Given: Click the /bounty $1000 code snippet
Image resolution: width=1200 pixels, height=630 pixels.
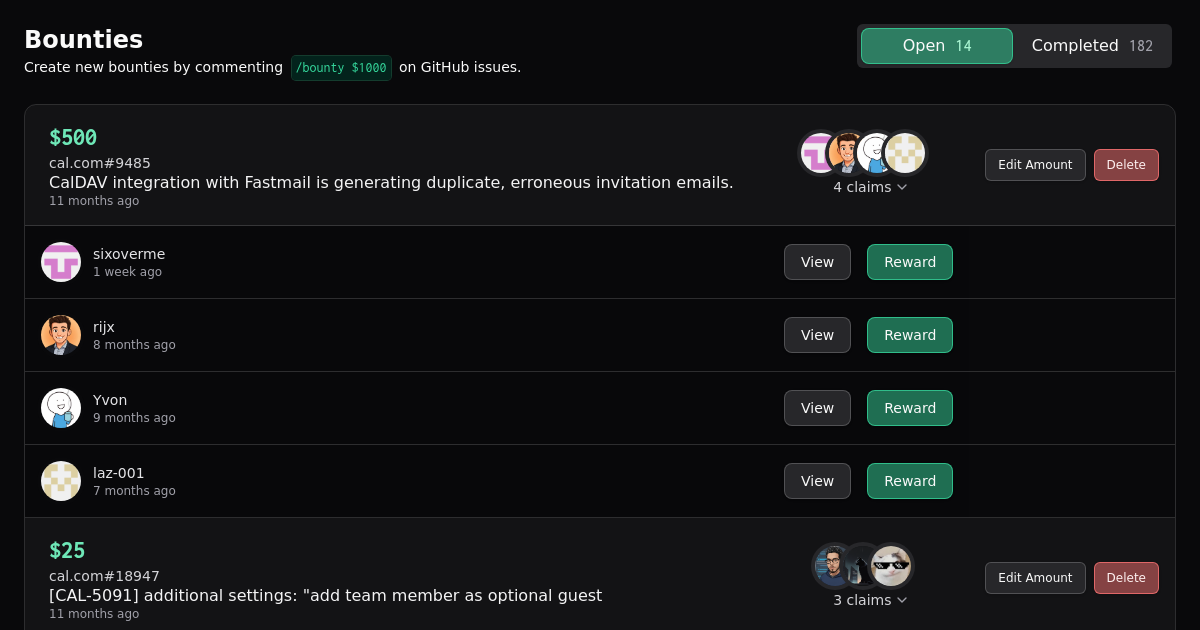Looking at the screenshot, I should 341,68.
